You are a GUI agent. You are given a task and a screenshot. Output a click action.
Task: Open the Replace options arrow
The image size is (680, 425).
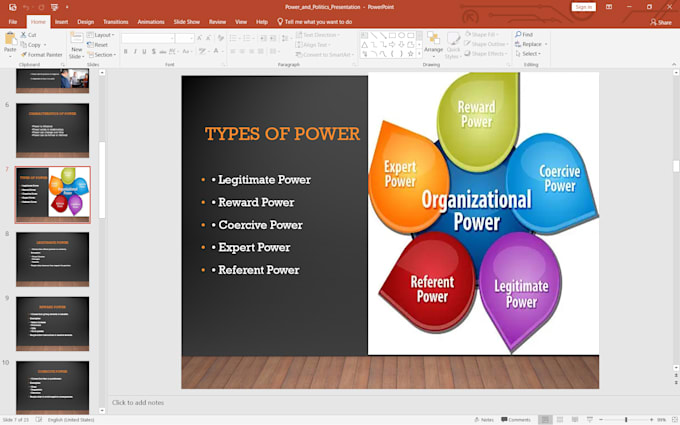pyautogui.click(x=546, y=44)
